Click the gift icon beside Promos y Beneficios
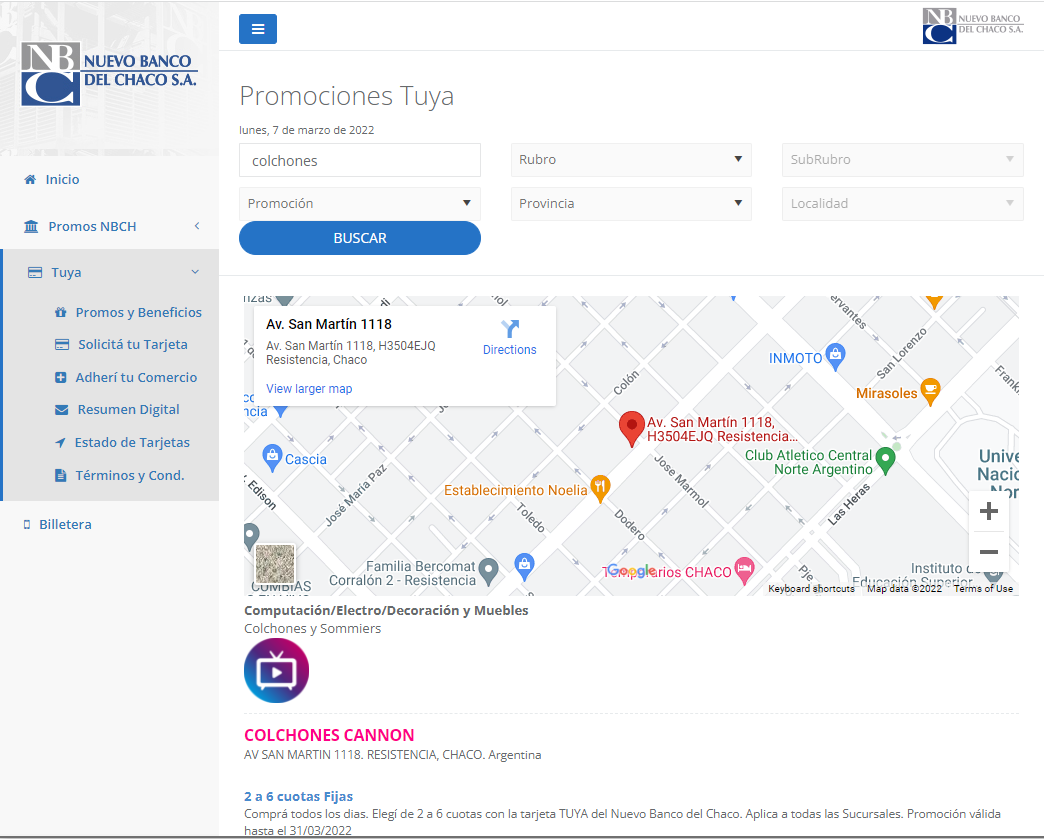1044x839 pixels. coord(61,312)
